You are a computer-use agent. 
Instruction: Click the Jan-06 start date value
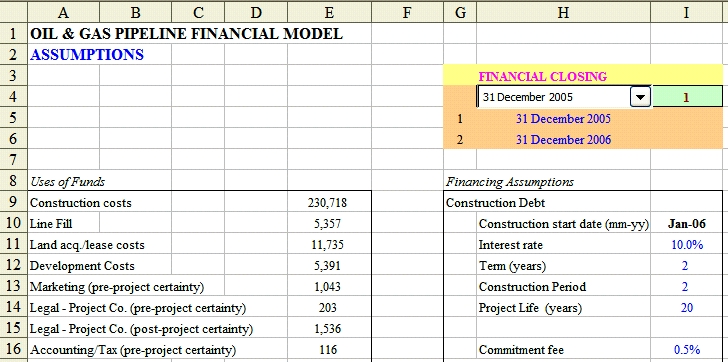[x=687, y=224]
